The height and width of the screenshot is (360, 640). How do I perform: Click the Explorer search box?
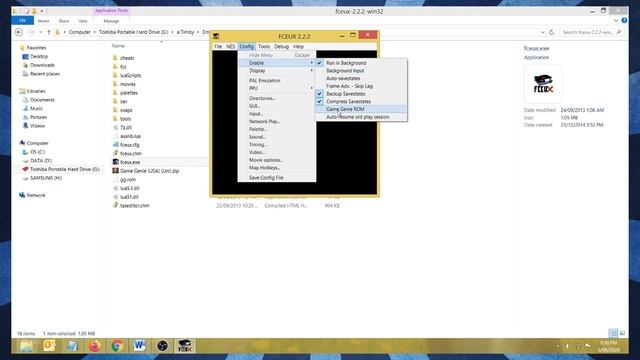[x=591, y=32]
